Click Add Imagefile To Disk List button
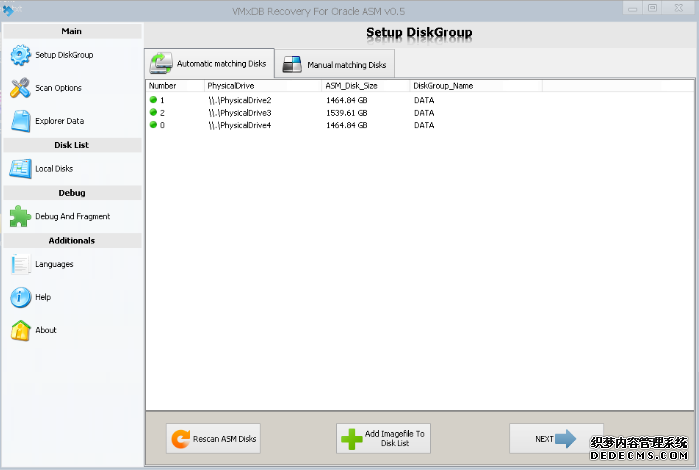This screenshot has width=699, height=470. click(x=383, y=438)
